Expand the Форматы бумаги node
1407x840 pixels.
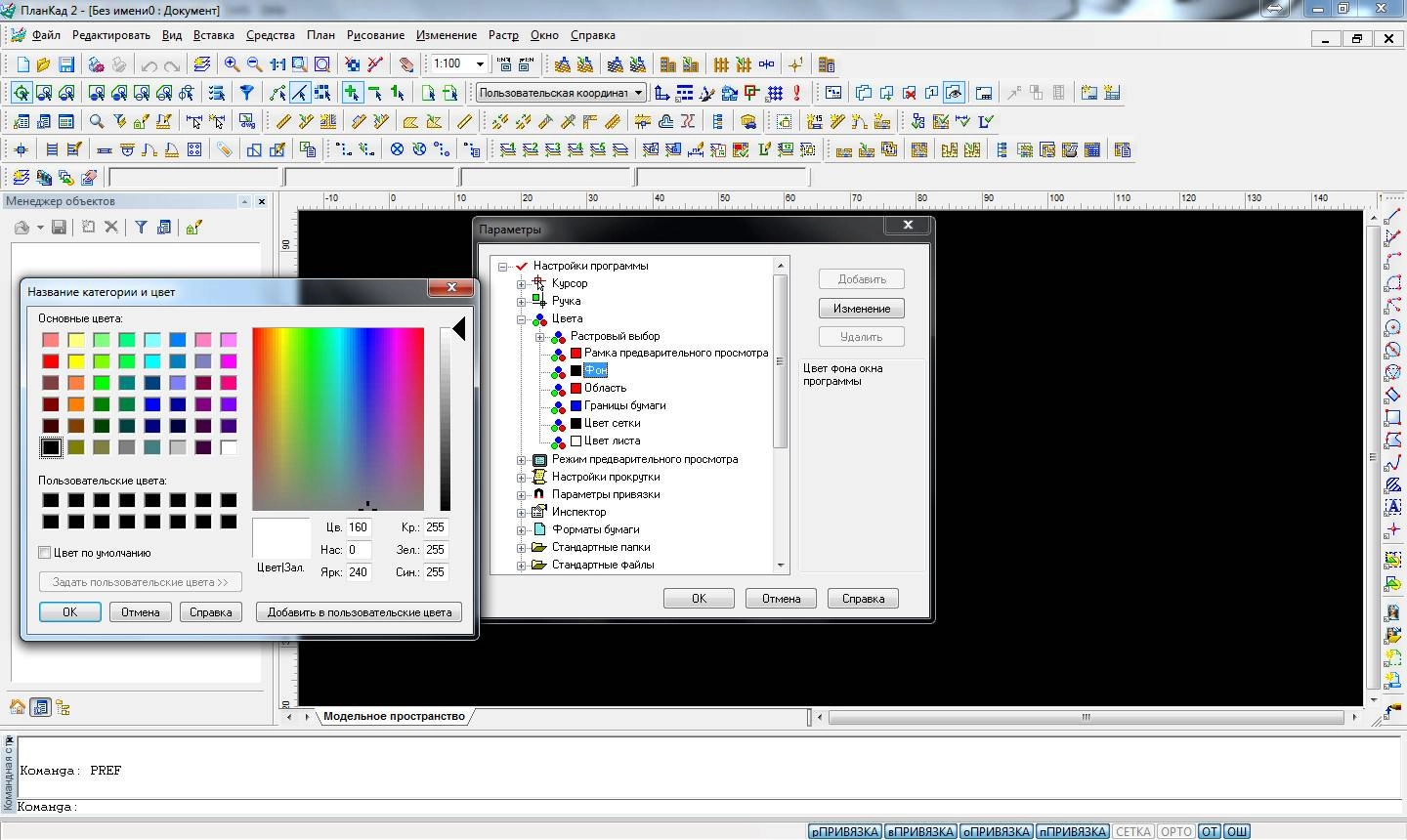[522, 529]
